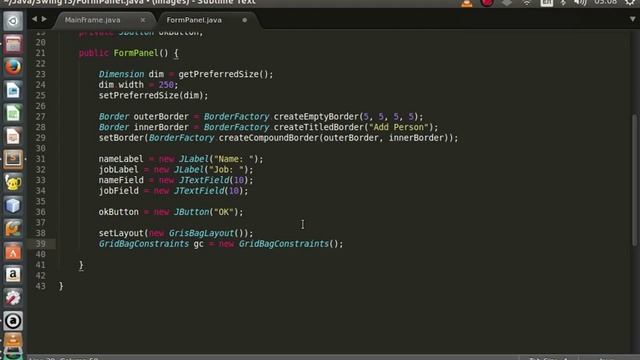Click unsaved dot on FormPanel.java tab
This screenshot has width=640, height=360.
point(244,20)
